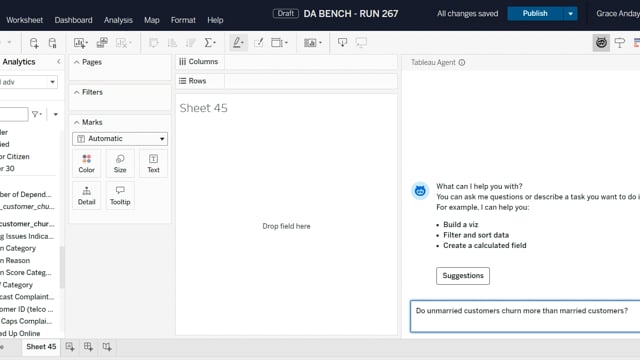Click the new dashboard tab icon
640x360 pixels.
point(88,347)
